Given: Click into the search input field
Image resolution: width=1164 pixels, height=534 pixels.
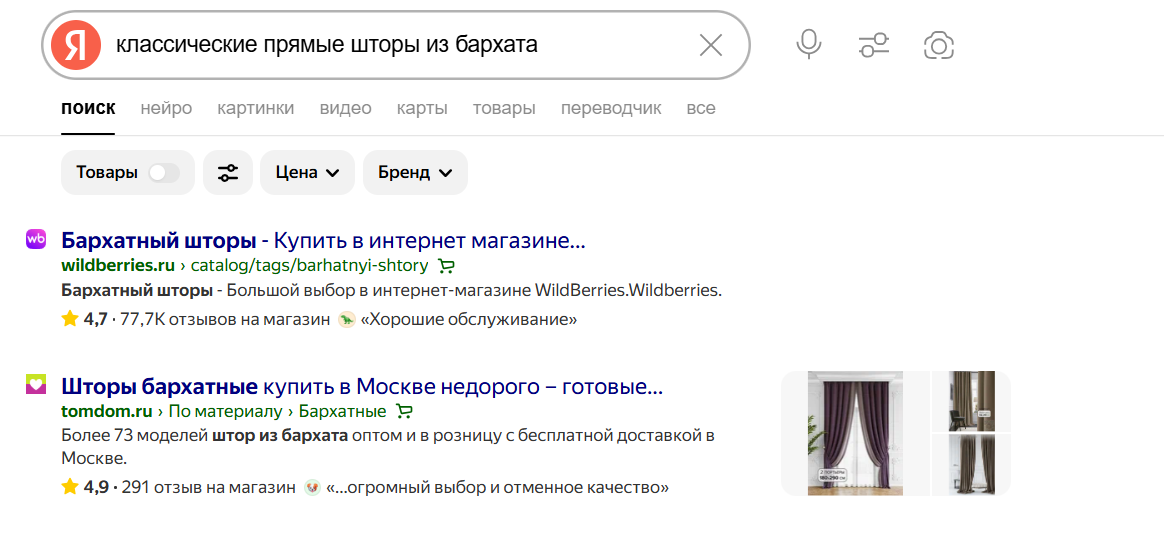Looking at the screenshot, I should click(400, 45).
